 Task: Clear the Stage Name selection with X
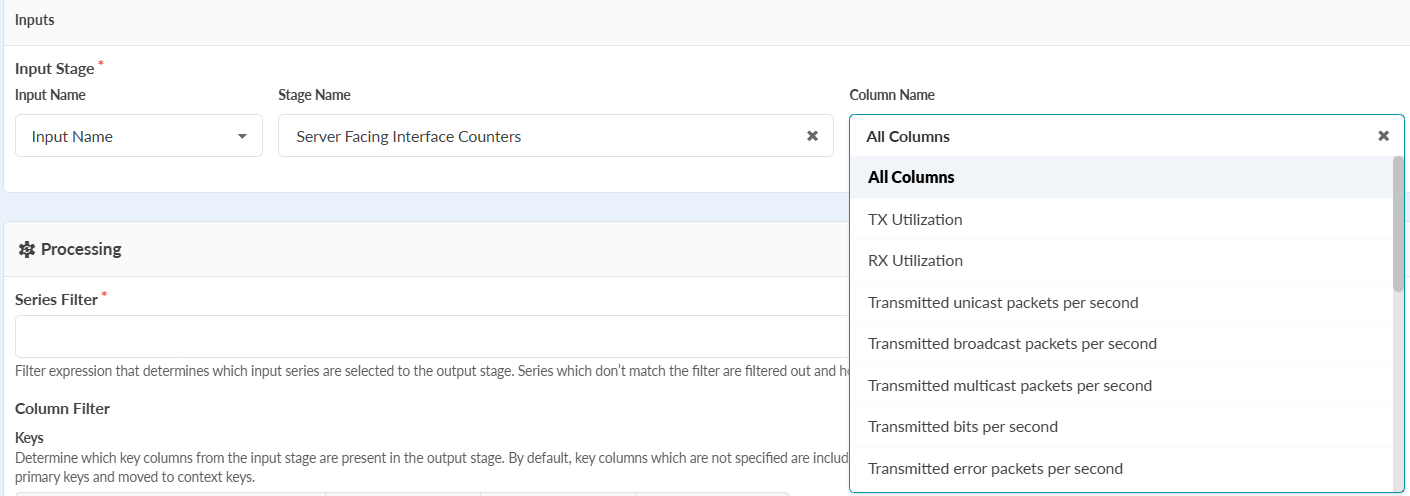pyautogui.click(x=812, y=136)
